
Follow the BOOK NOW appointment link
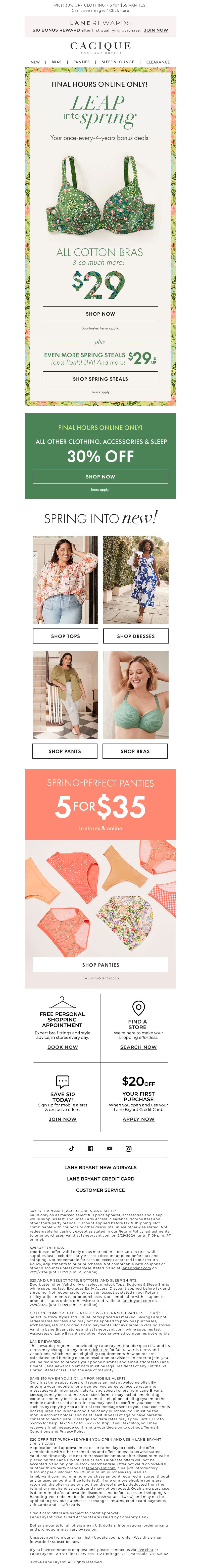click(63, 1047)
